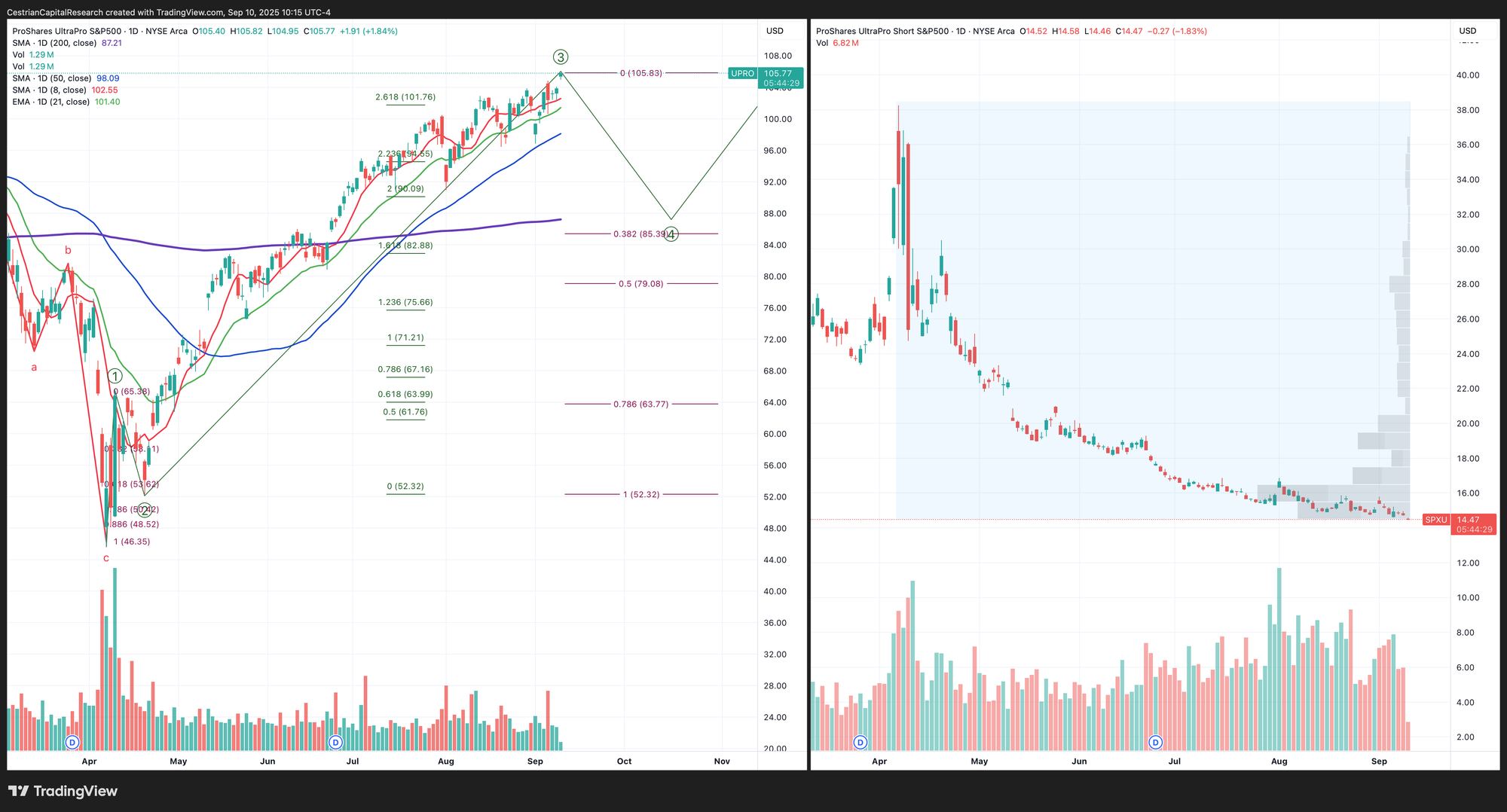Click Nov on the UPRO time axis
The width and height of the screenshot is (1507, 812).
click(722, 762)
